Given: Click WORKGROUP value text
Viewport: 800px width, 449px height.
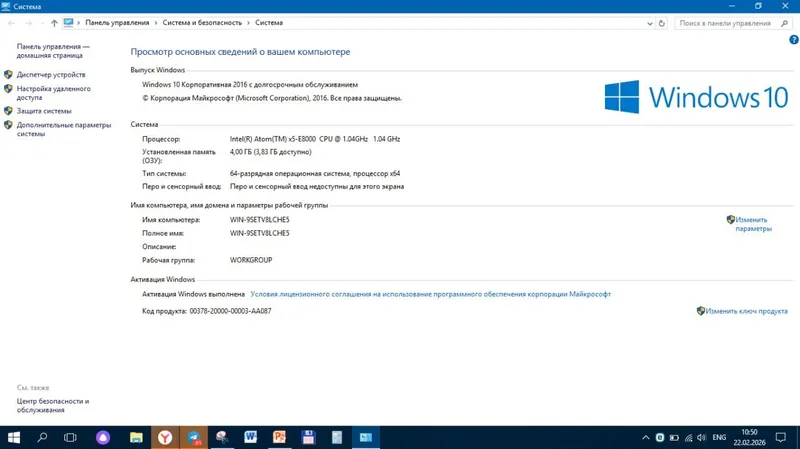Looking at the screenshot, I should point(251,260).
